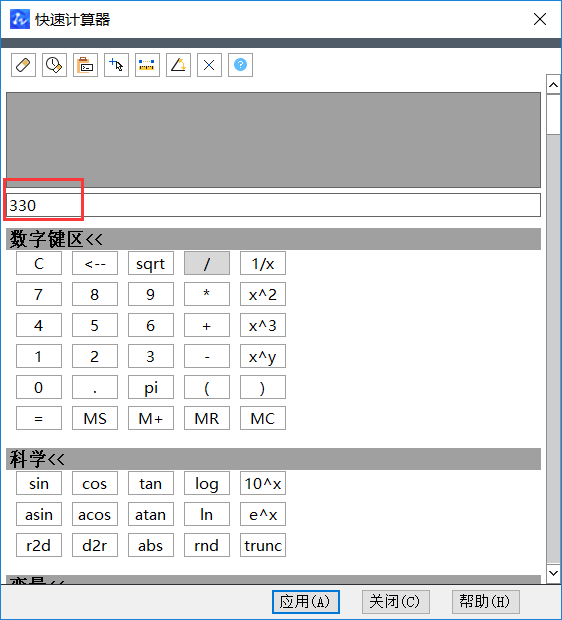Viewport: 562px width, 620px height.
Task: Click the acos function button
Action: click(x=95, y=514)
